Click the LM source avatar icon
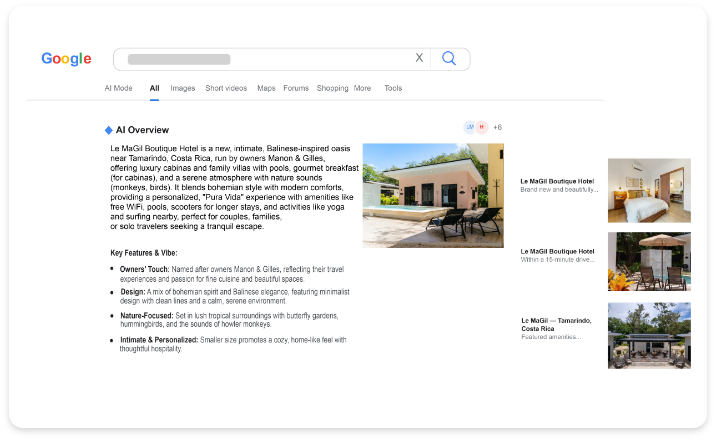 (469, 127)
